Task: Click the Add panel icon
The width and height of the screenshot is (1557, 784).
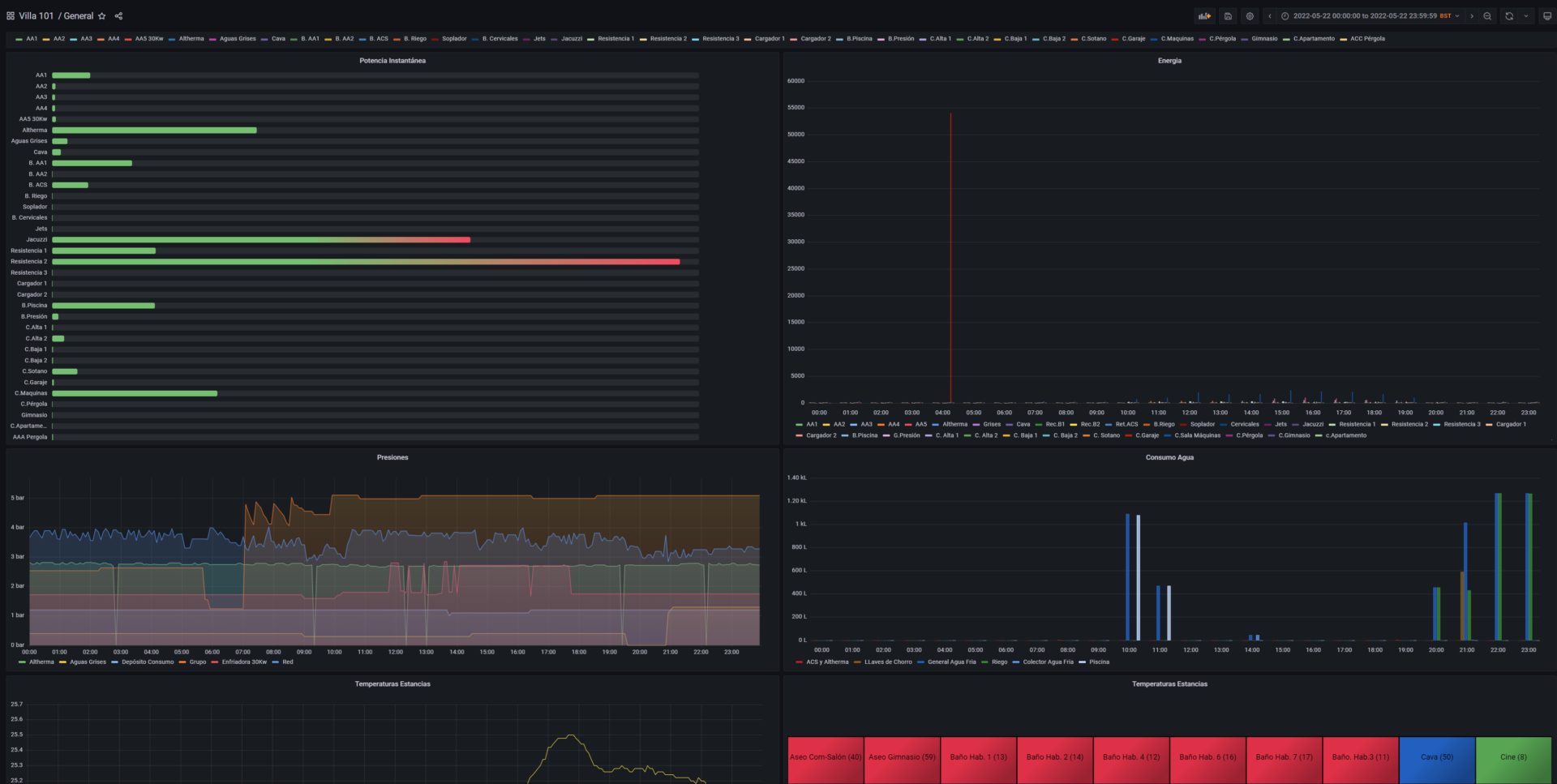Action: [1205, 15]
